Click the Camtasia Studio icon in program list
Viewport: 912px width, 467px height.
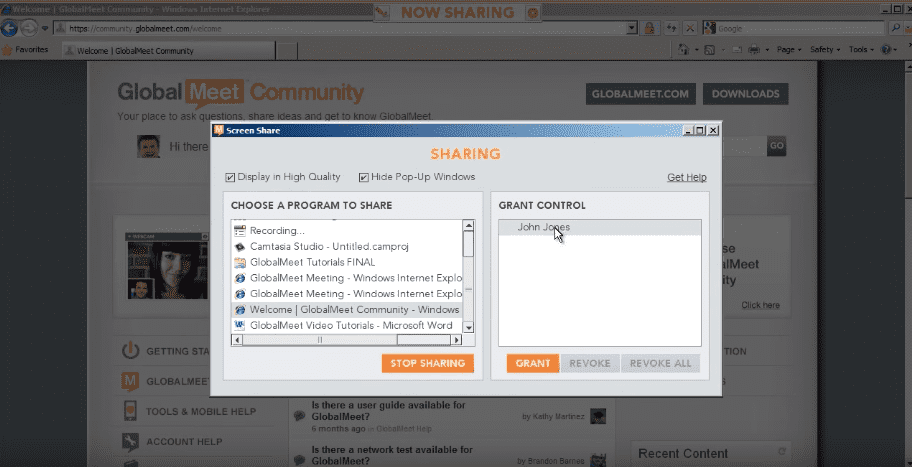(240, 247)
